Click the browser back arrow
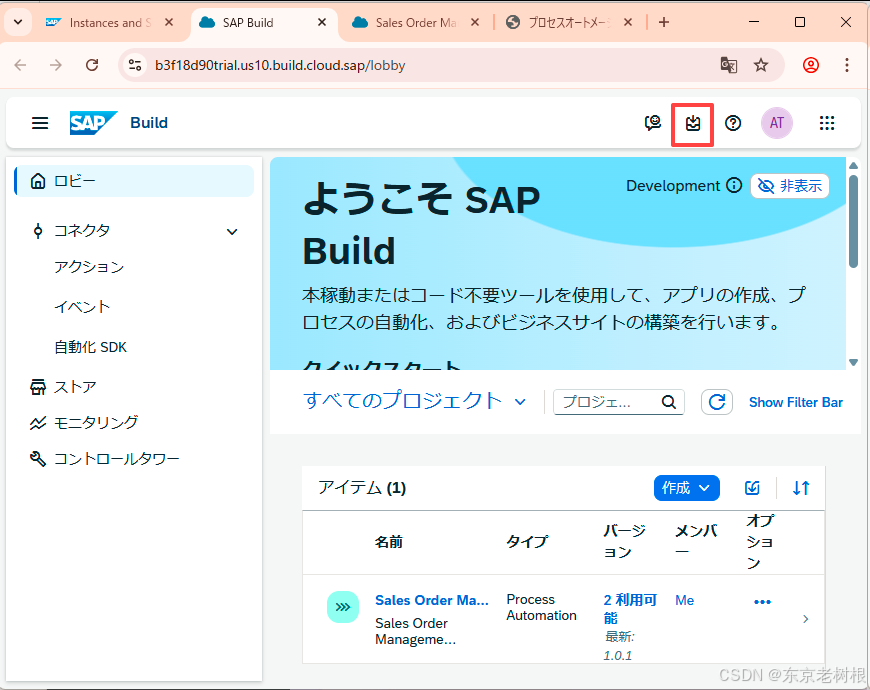The image size is (870, 690). 21,65
